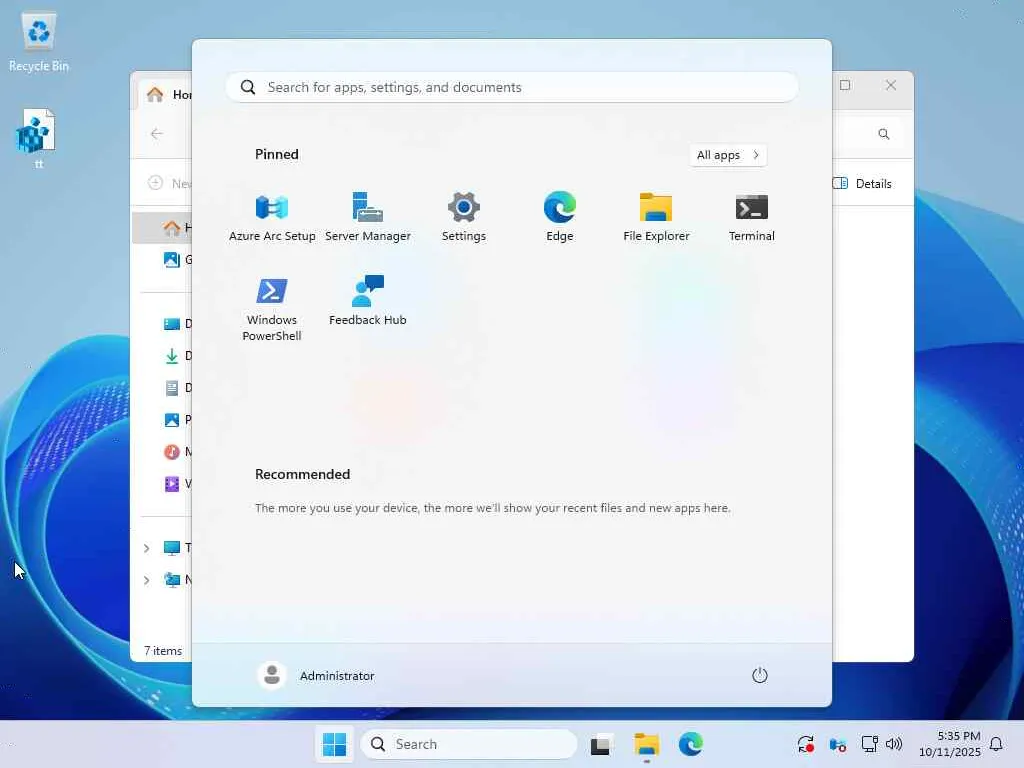Click Details pane button in File Explorer
The width and height of the screenshot is (1024, 768).
click(862, 184)
